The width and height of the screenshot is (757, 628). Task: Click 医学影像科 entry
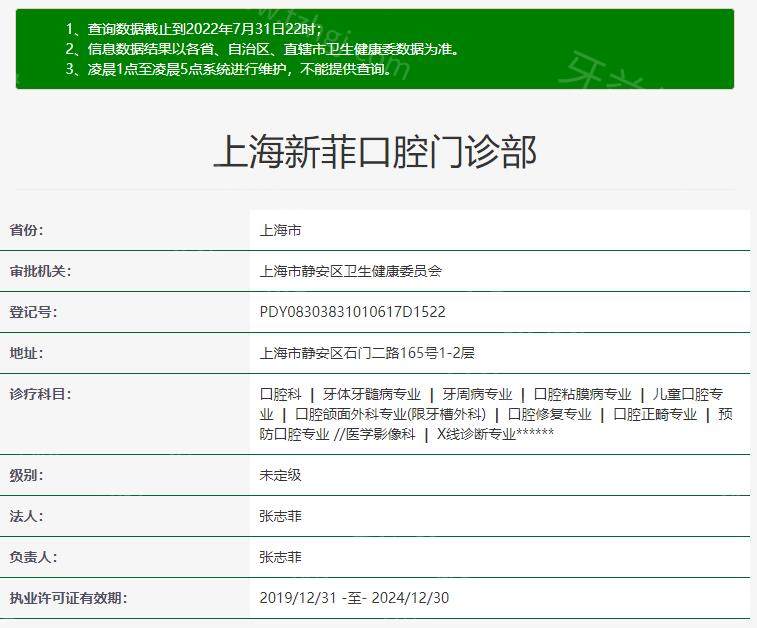click(x=380, y=434)
